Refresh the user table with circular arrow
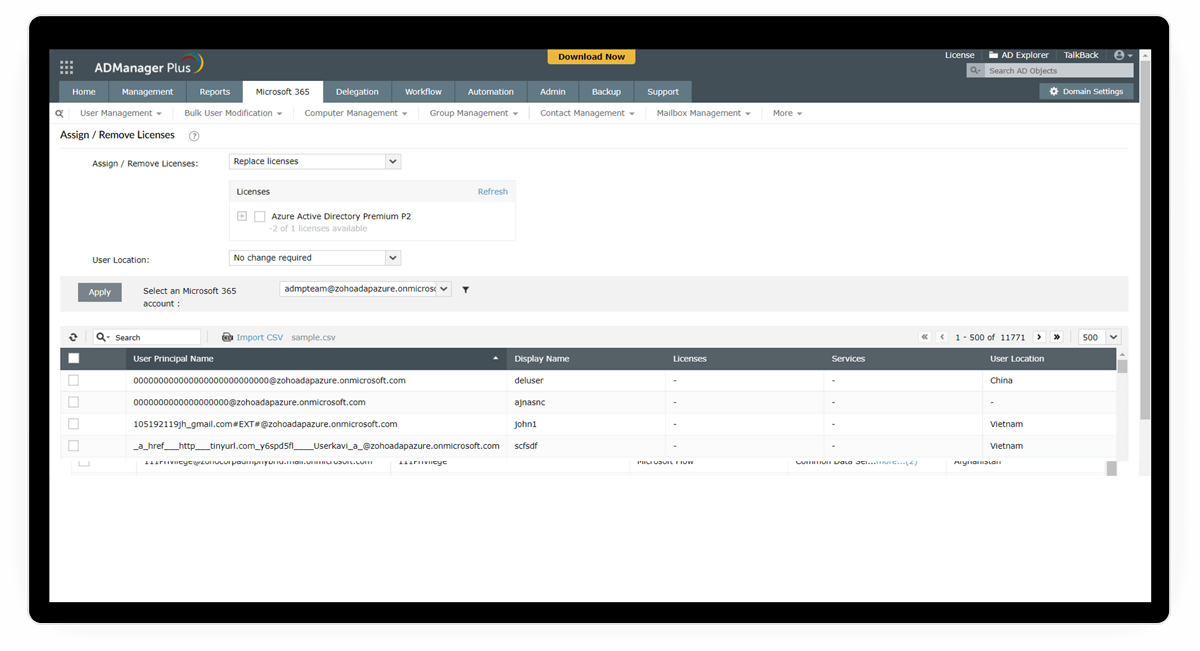1200x651 pixels. click(x=73, y=338)
